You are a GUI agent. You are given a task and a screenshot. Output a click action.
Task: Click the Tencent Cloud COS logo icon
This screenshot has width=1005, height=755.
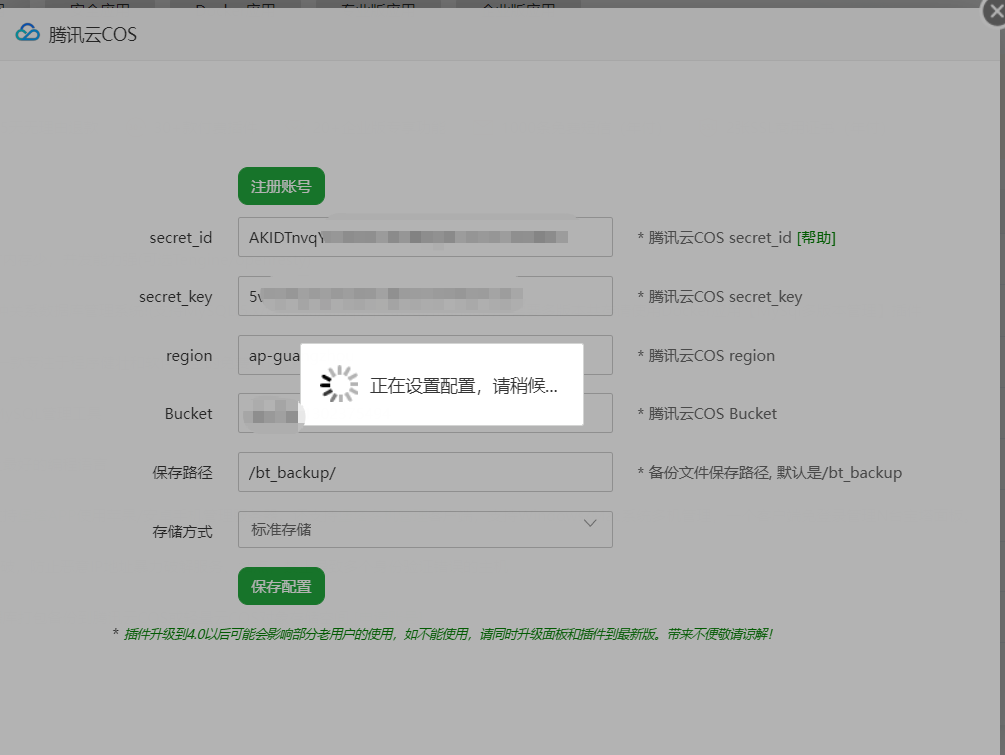pyautogui.click(x=28, y=32)
